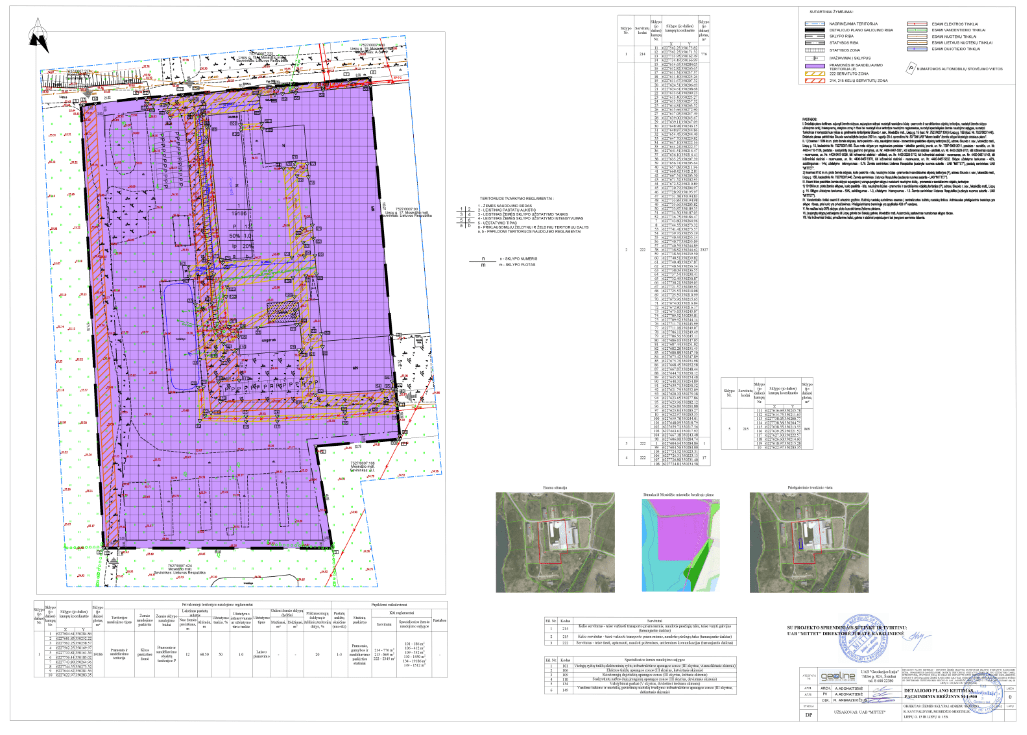Click the north arrow compass symbol
Image resolution: width=1027 pixels, height=735 pixels.
(39, 39)
